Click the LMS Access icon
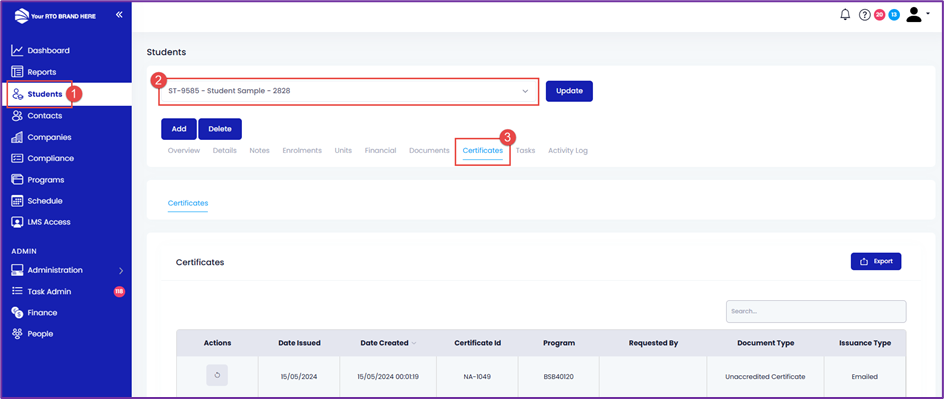Screen dimensions: 944x399 [17, 222]
